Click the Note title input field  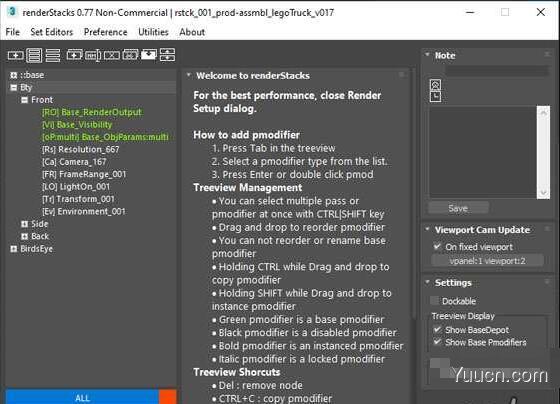497,71
